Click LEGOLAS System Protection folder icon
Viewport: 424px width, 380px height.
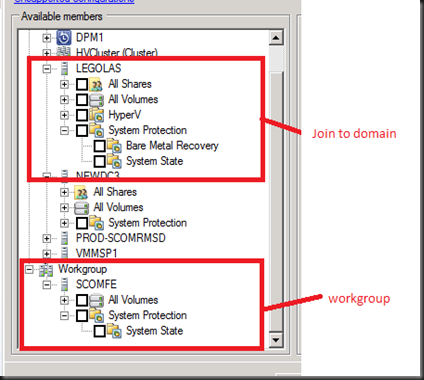pyautogui.click(x=96, y=130)
